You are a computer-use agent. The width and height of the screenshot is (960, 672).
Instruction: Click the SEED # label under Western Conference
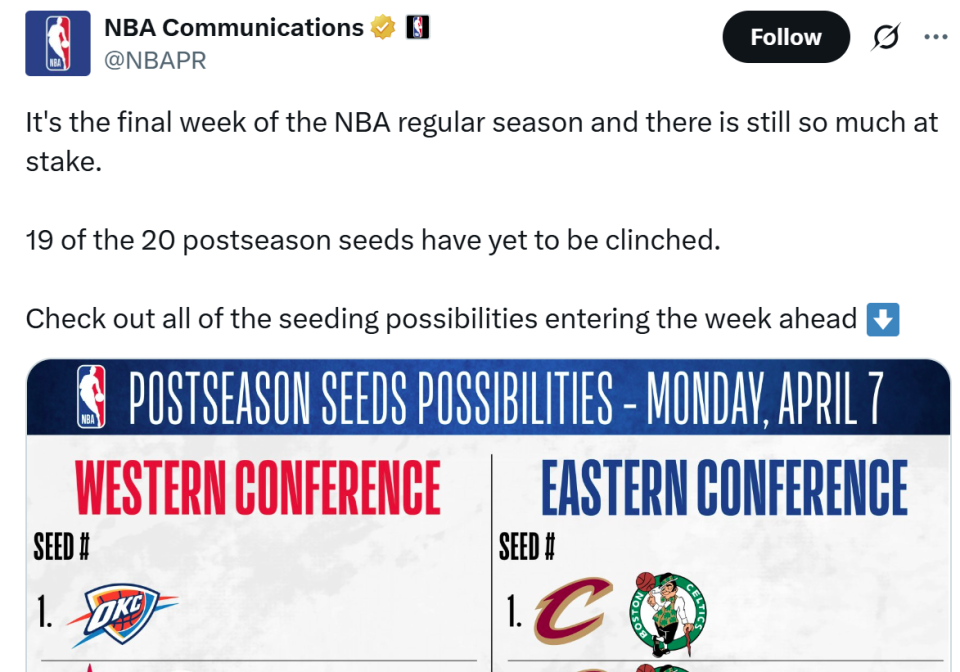pos(62,546)
